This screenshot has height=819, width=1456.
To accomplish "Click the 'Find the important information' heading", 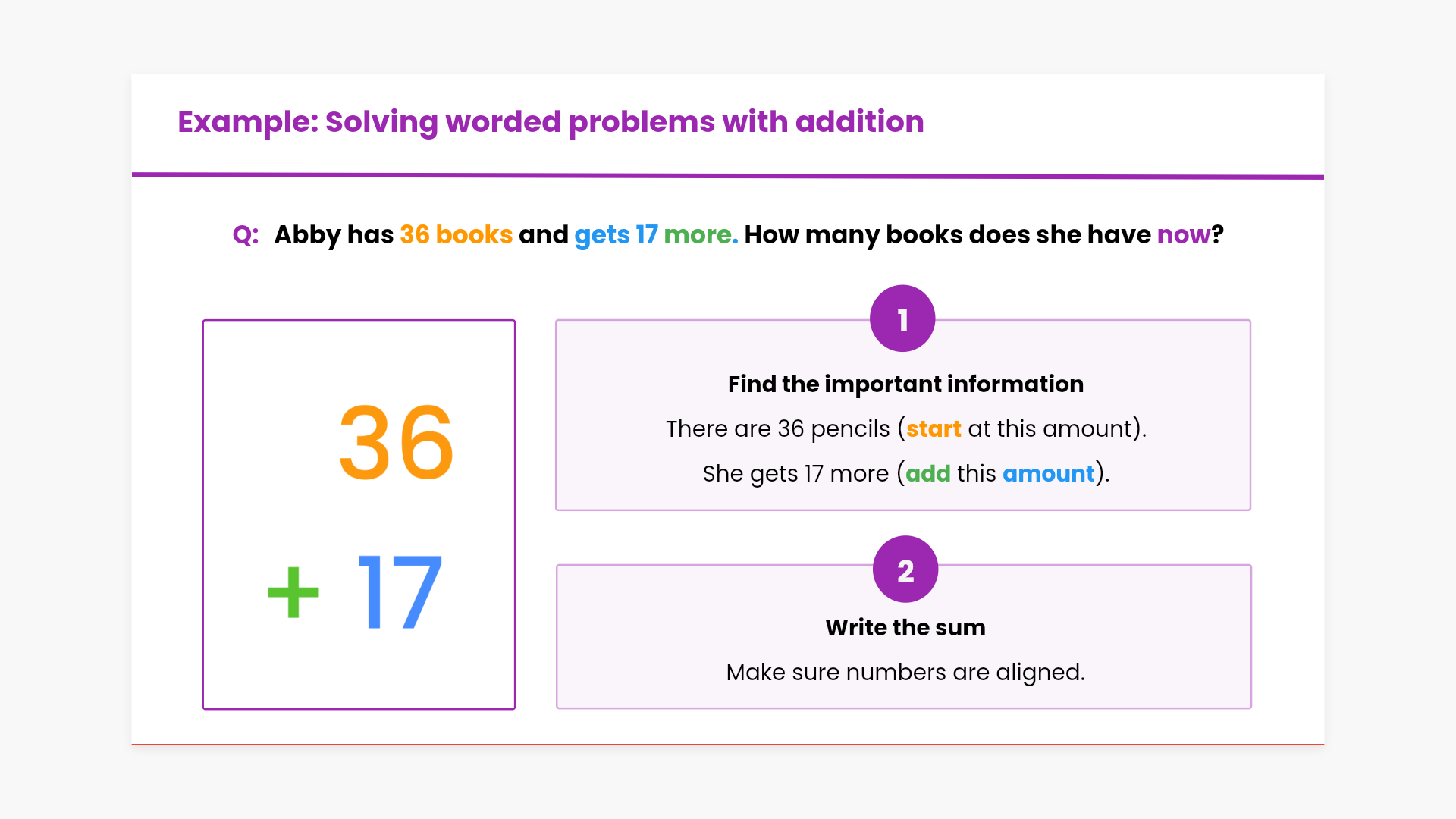I will (x=905, y=384).
